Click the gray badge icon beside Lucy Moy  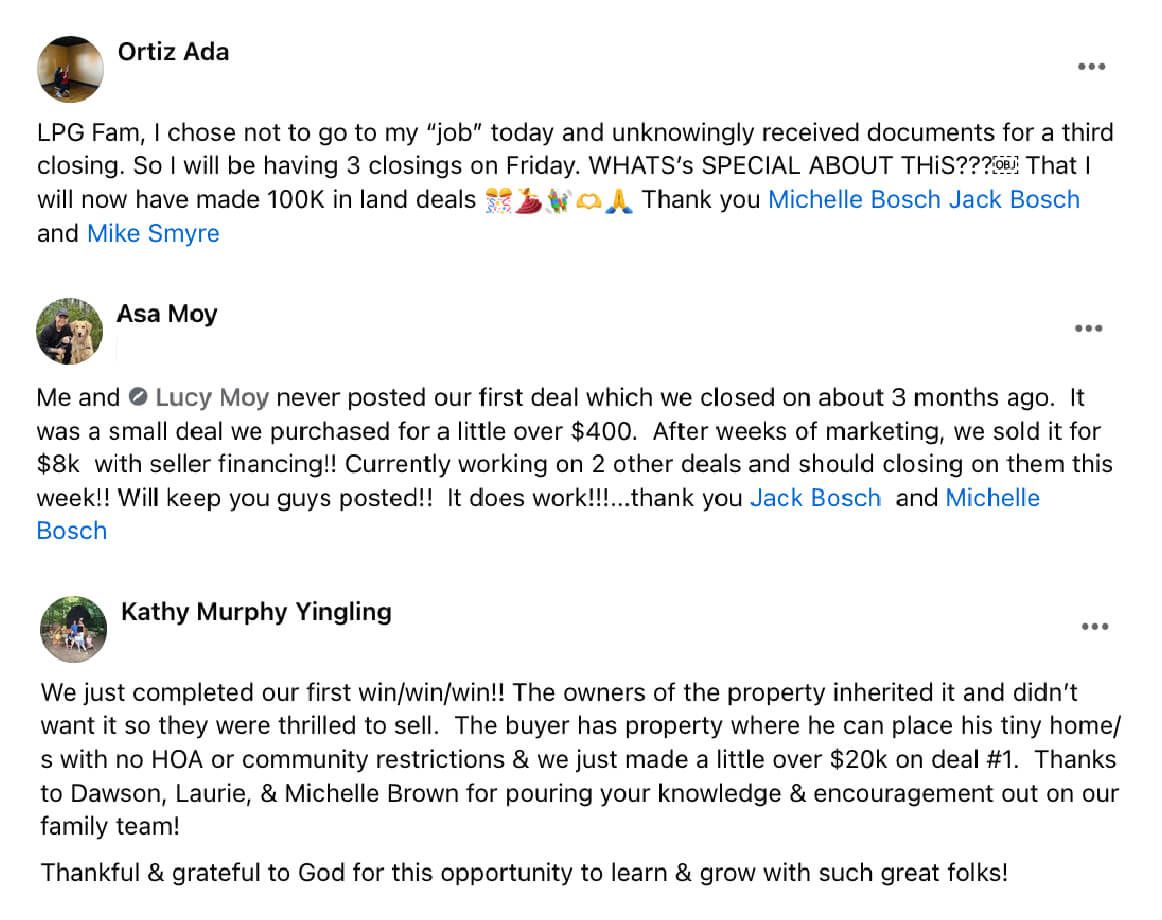pyautogui.click(x=139, y=398)
